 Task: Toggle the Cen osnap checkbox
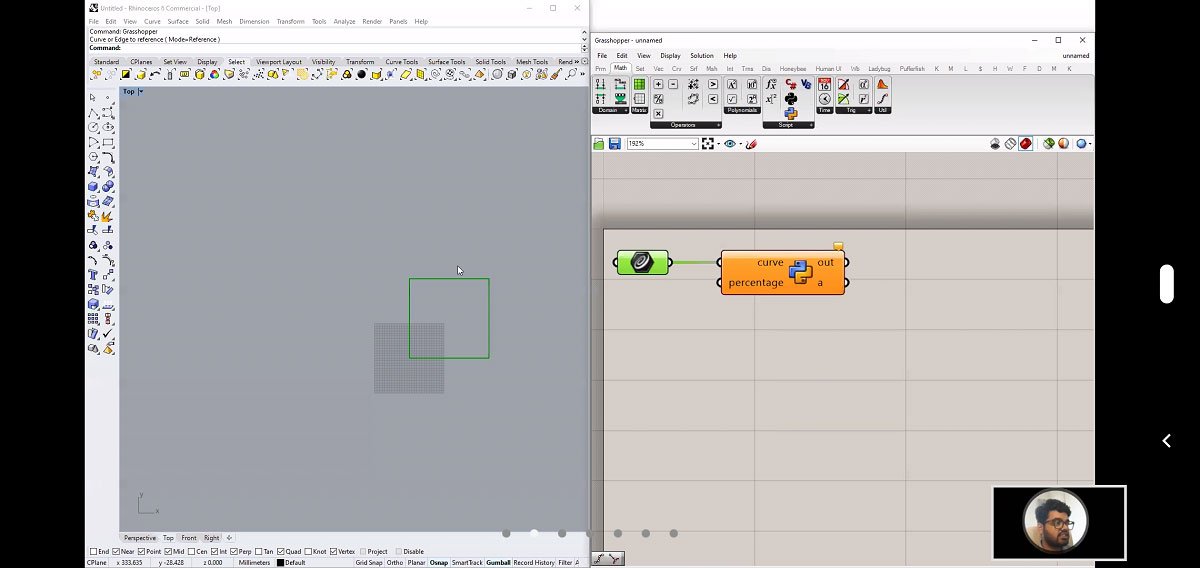[x=190, y=551]
